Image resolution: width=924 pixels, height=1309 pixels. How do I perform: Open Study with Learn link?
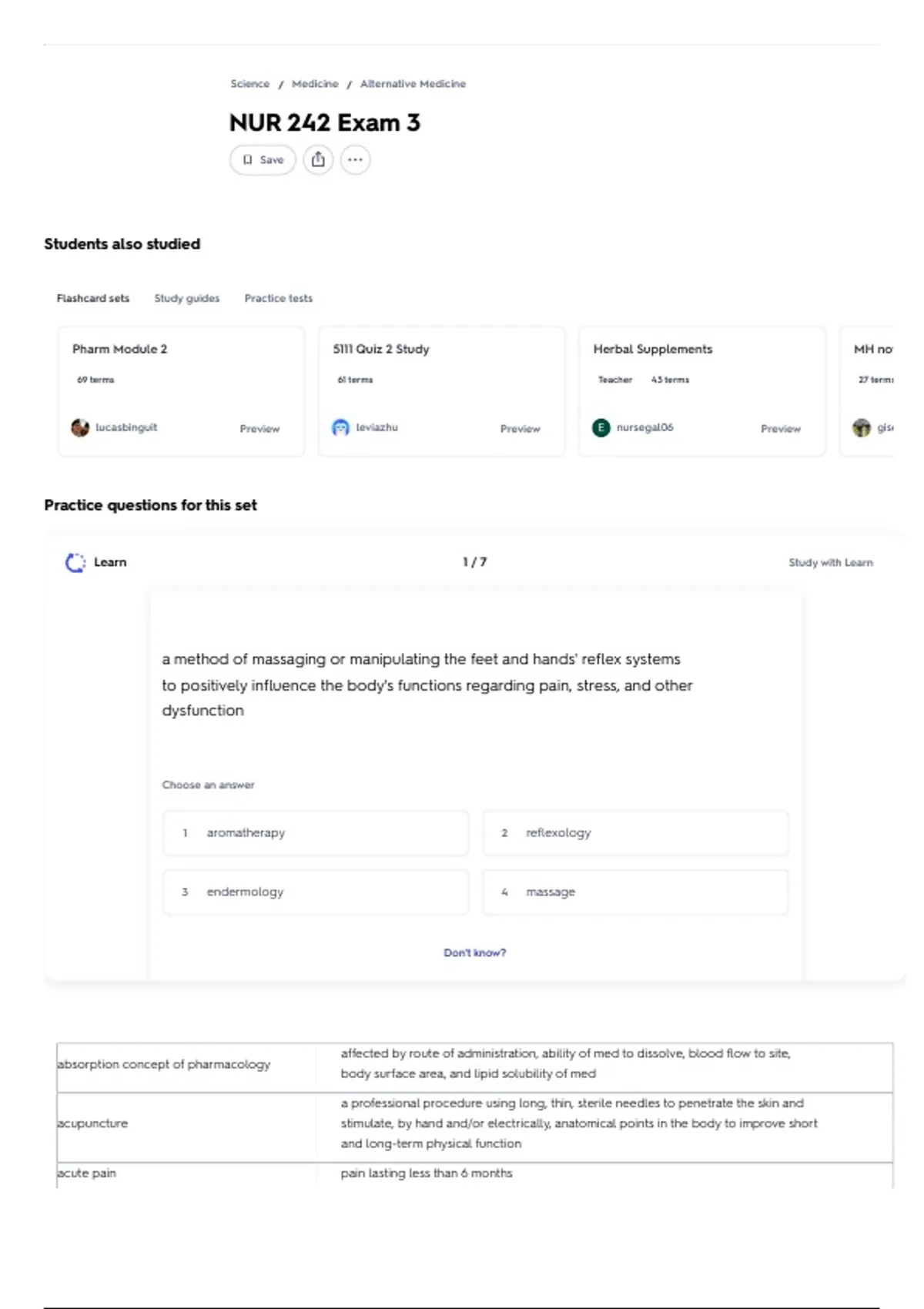point(831,563)
